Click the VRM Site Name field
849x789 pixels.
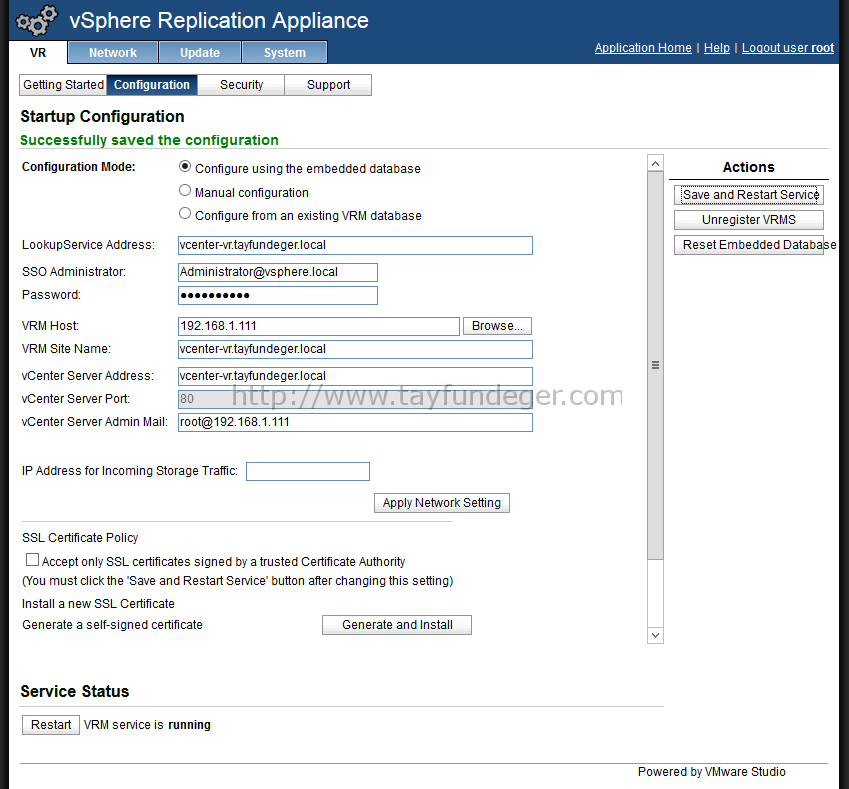(355, 349)
